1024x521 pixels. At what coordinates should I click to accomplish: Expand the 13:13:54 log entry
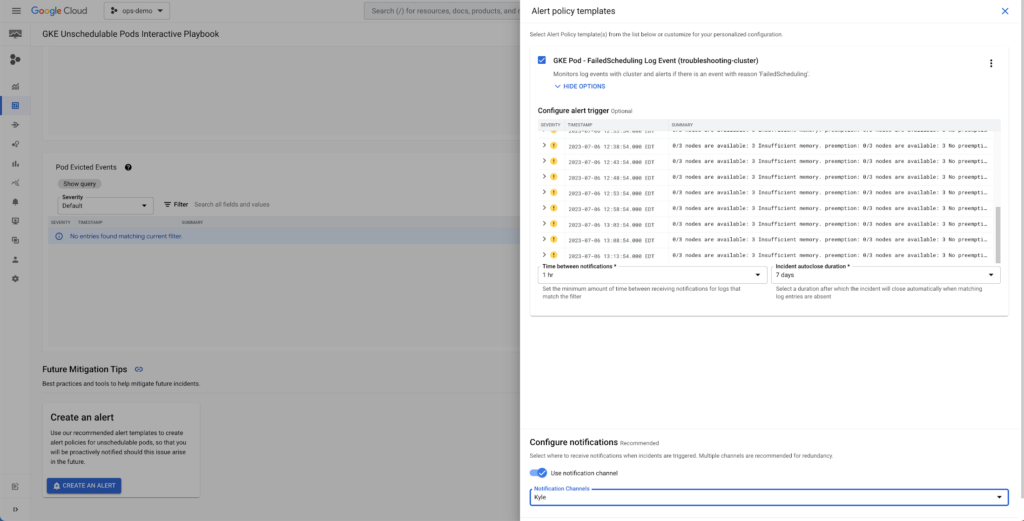click(x=543, y=255)
